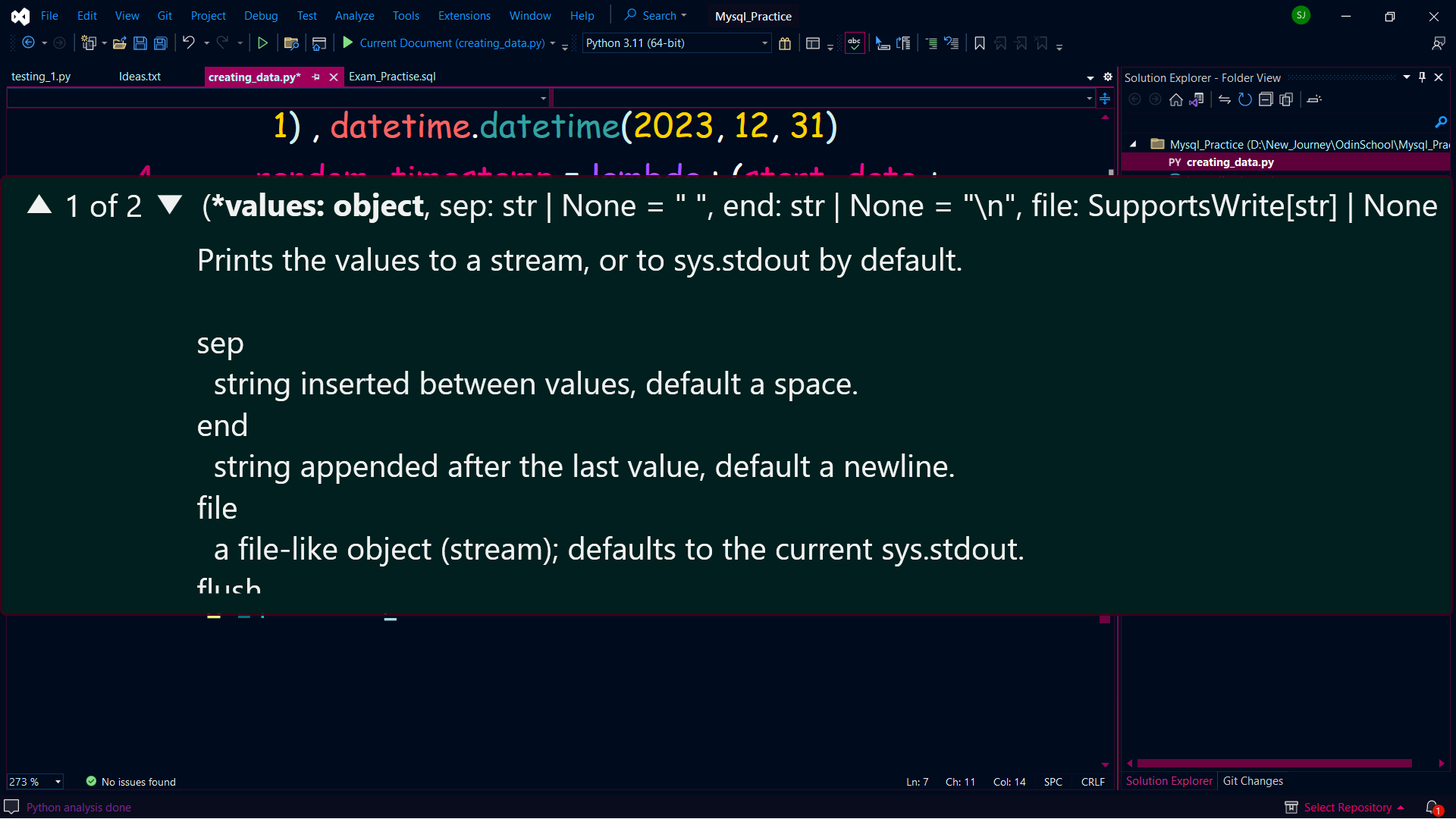This screenshot has width=1456, height=819.
Task: Toggle spell checker in the toolbar
Action: pyautogui.click(x=854, y=43)
